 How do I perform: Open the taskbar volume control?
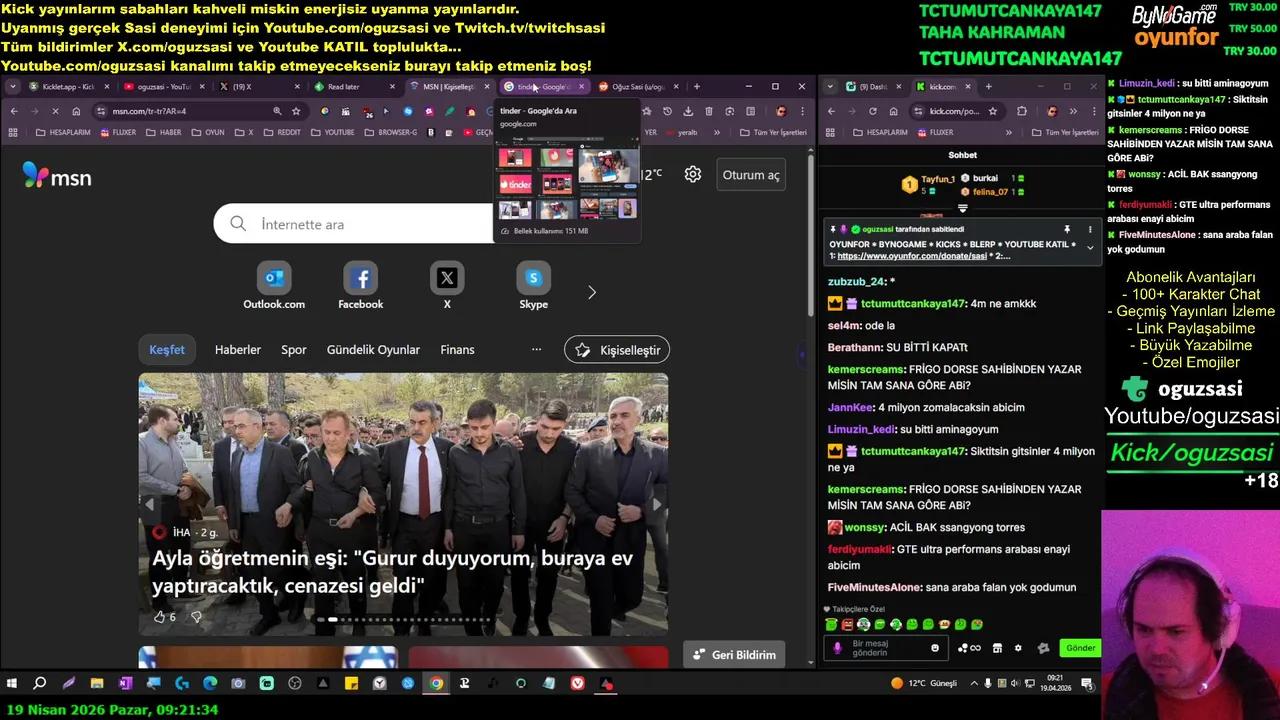(1015, 684)
